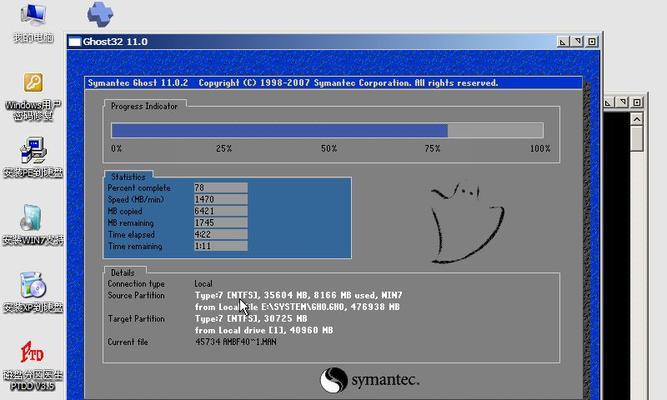Click "from Local drive [1], 40960 MB" line
667x400 pixels.
[x=264, y=330]
